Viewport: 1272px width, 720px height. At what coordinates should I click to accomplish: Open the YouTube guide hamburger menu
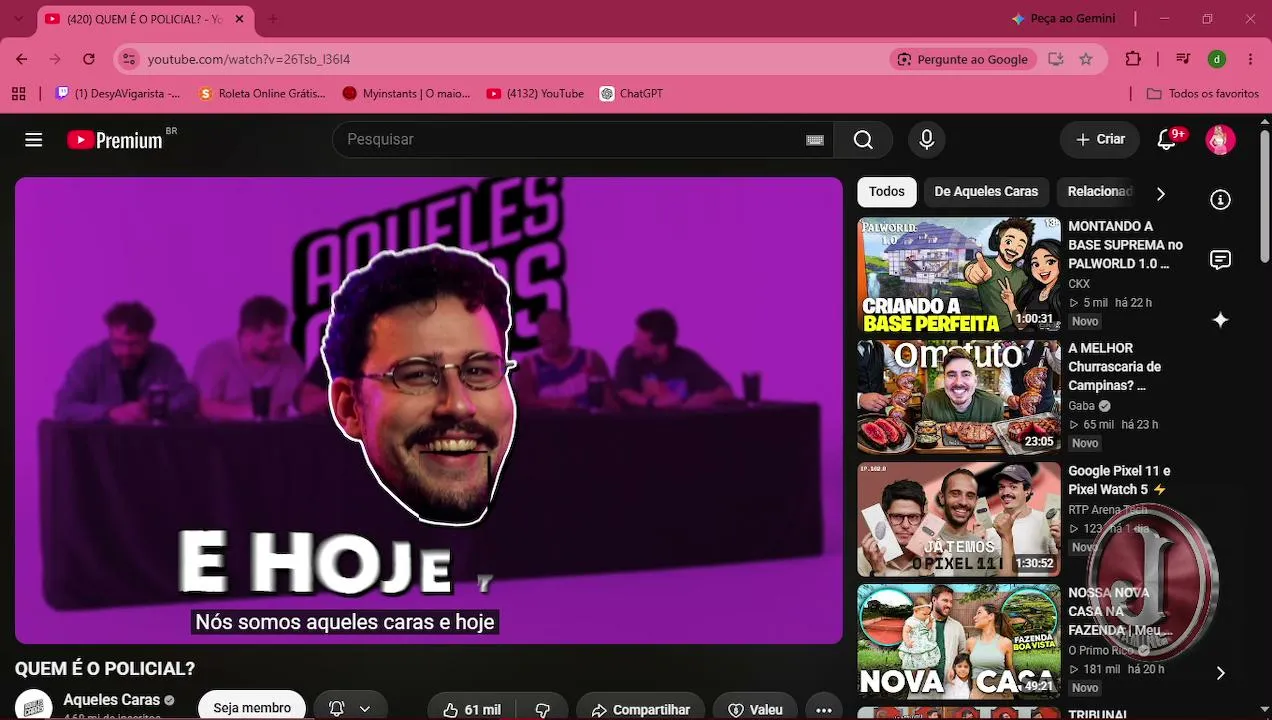coord(34,140)
